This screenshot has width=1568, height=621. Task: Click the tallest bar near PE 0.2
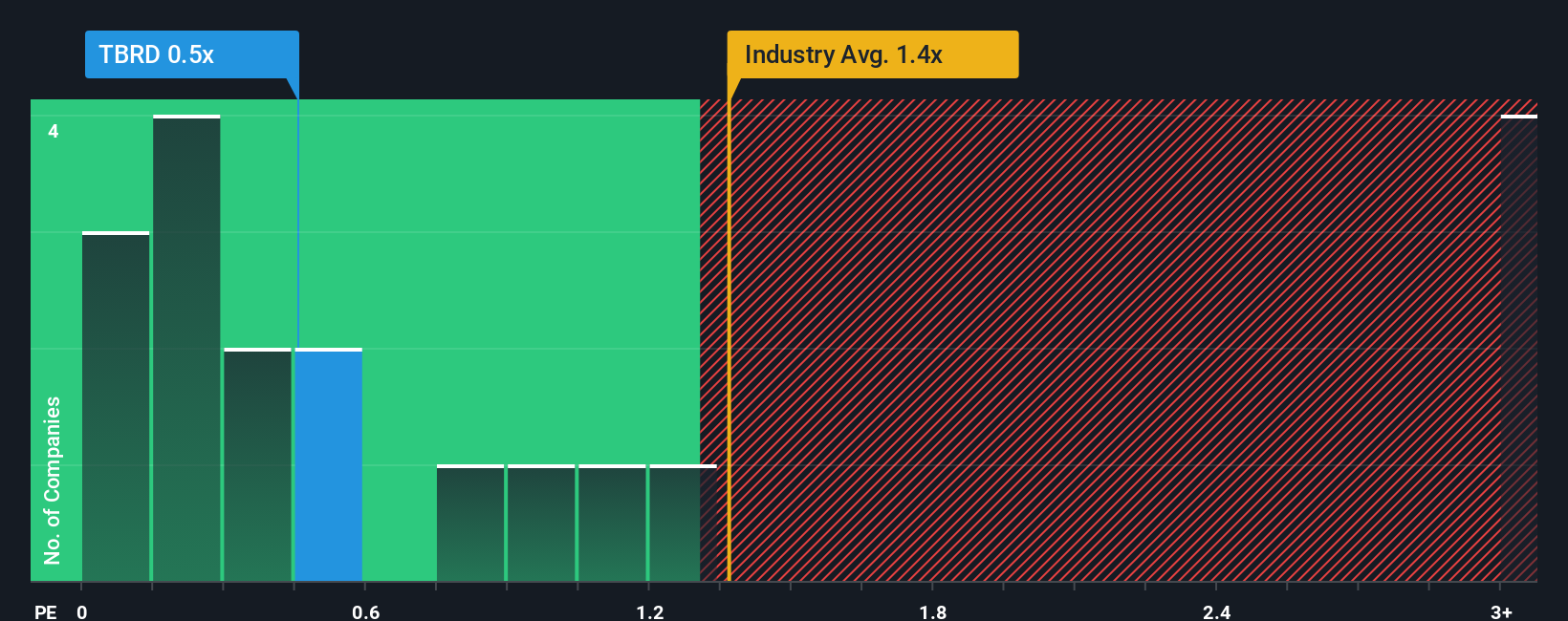click(x=186, y=349)
